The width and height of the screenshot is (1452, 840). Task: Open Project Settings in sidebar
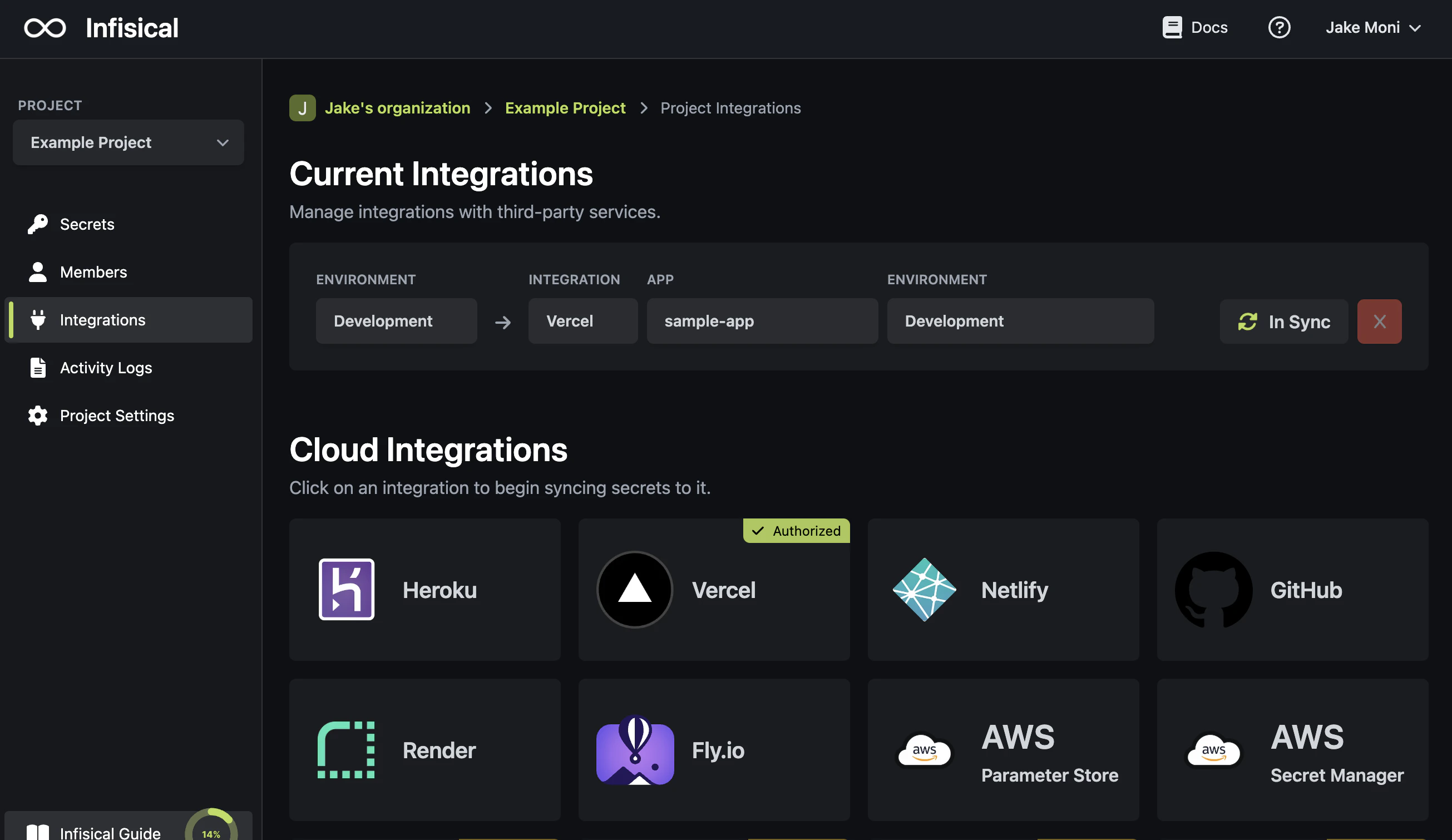[x=129, y=416]
